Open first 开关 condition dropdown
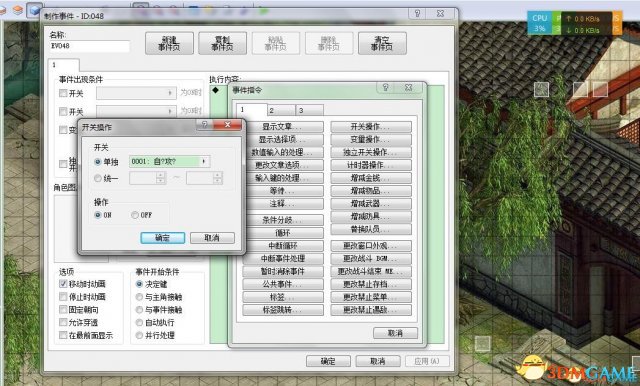Image resolution: width=640 pixels, height=386 pixels. tap(136, 93)
